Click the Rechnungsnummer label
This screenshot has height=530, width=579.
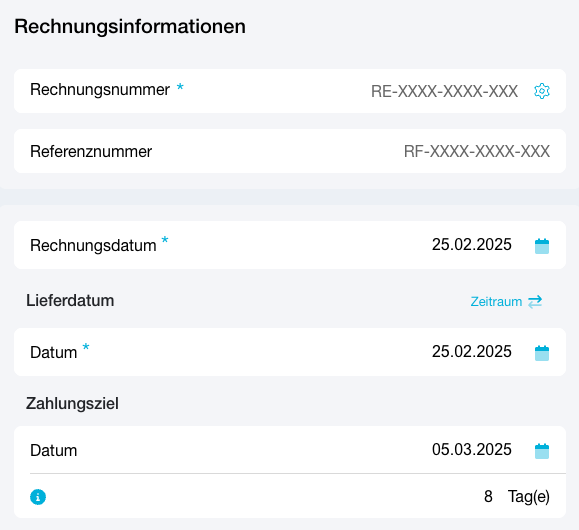[100, 90]
